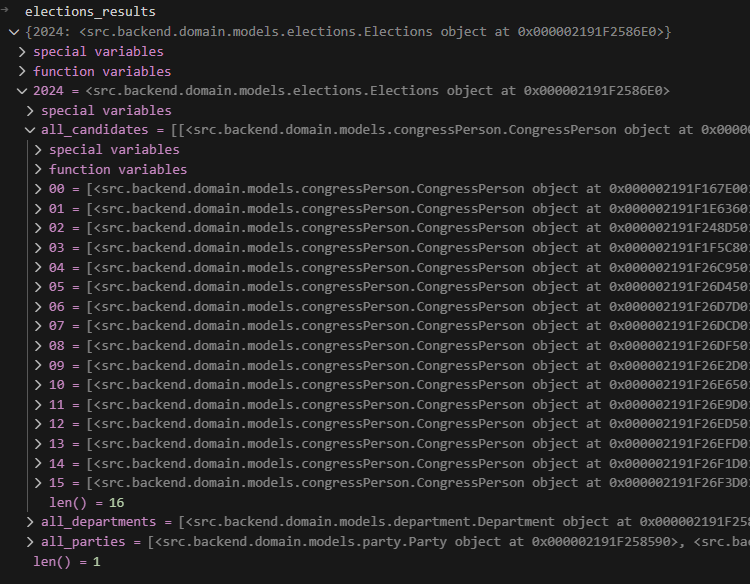Image resolution: width=750 pixels, height=584 pixels.
Task: Select the len() = 16 row
Action: [x=86, y=503]
